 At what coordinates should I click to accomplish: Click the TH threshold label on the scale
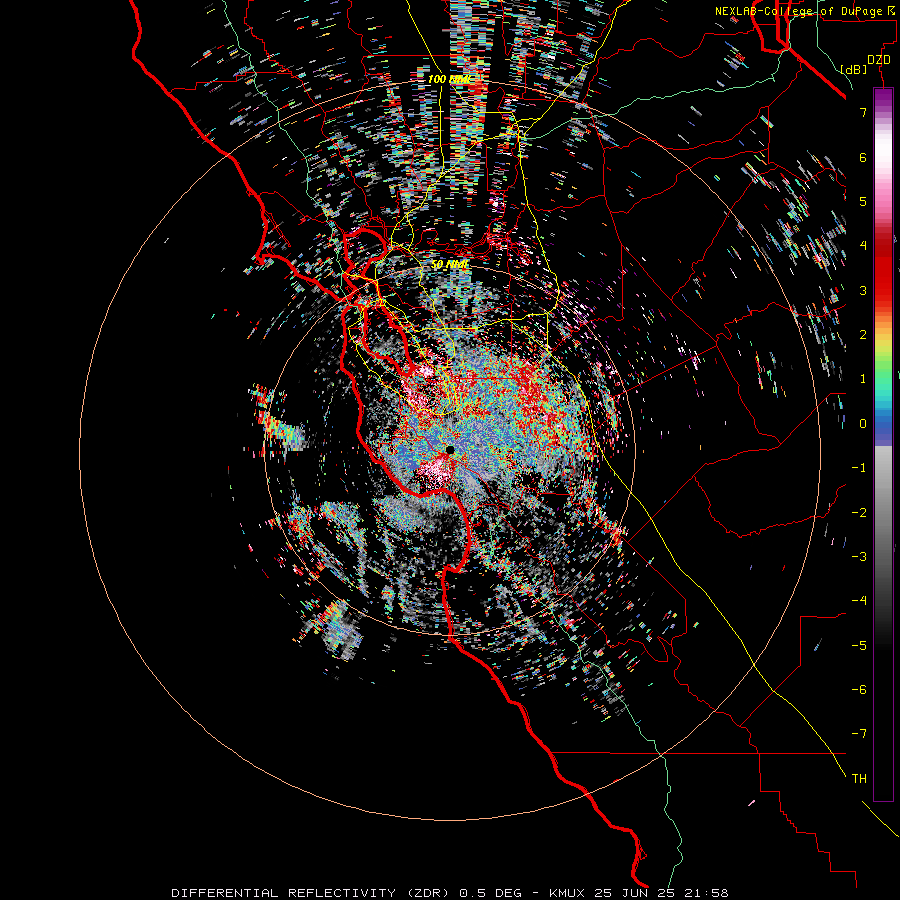coord(859,779)
